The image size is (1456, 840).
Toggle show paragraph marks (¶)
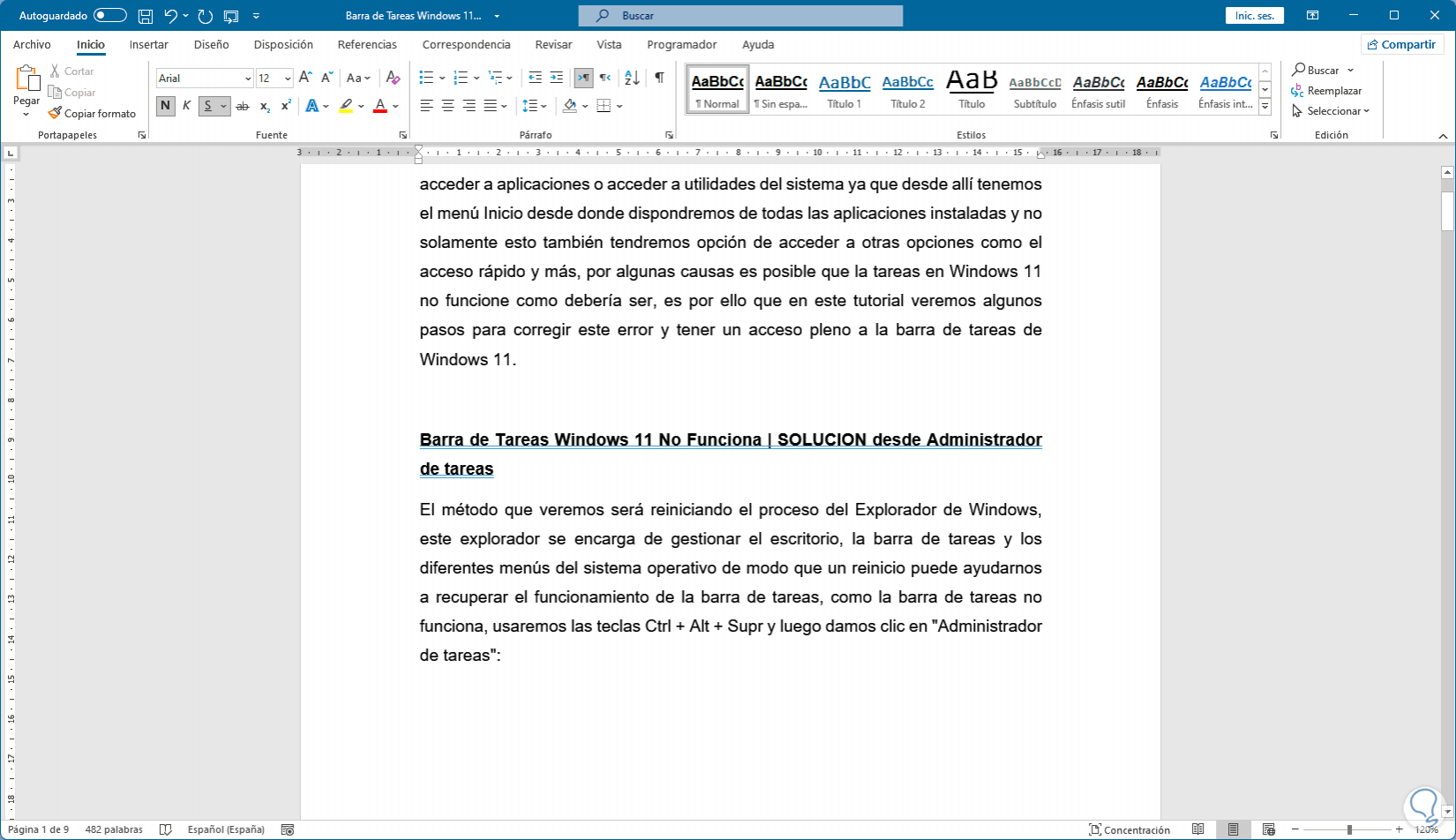click(659, 78)
